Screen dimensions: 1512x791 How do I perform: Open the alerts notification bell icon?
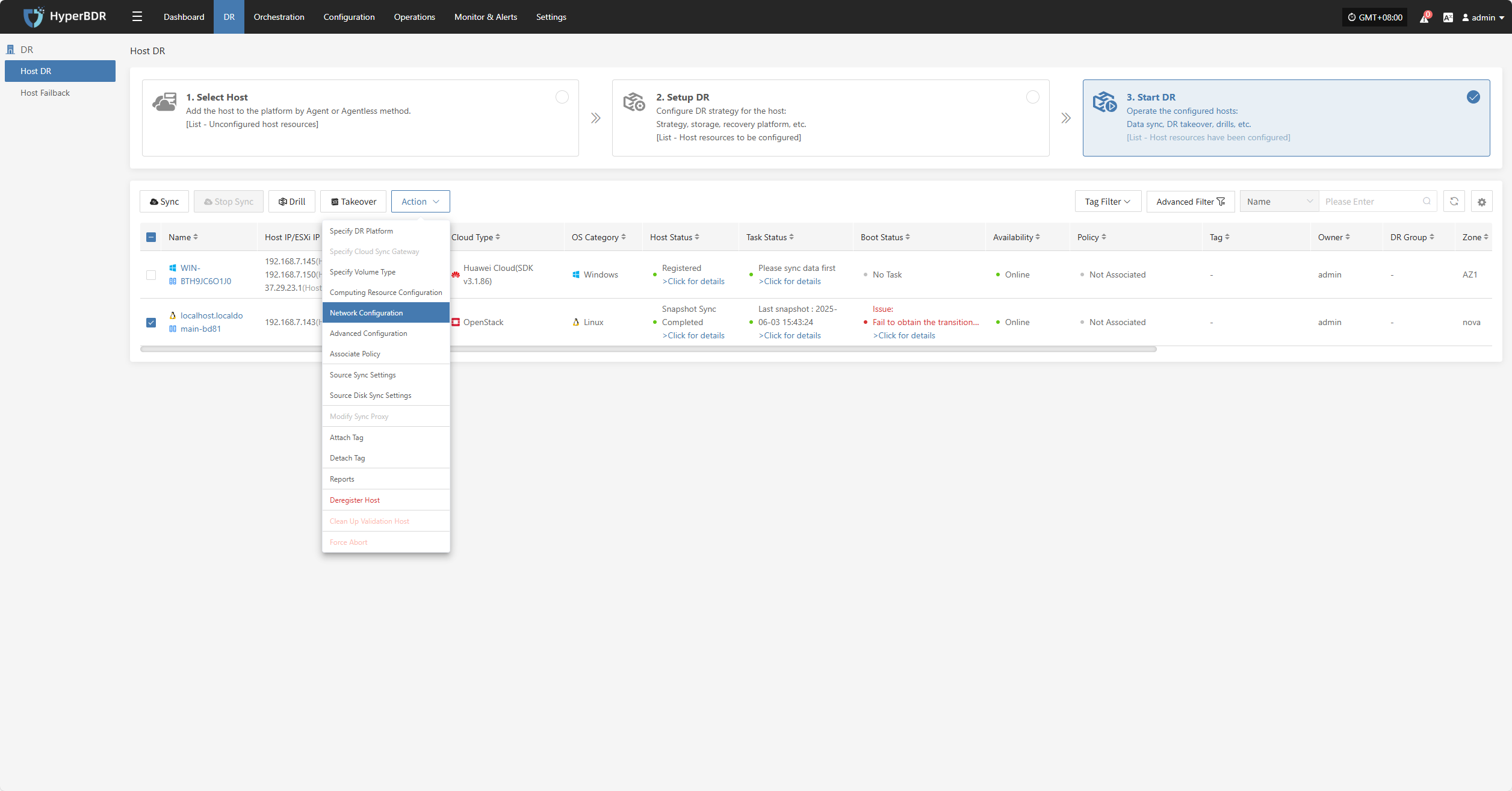[1424, 17]
